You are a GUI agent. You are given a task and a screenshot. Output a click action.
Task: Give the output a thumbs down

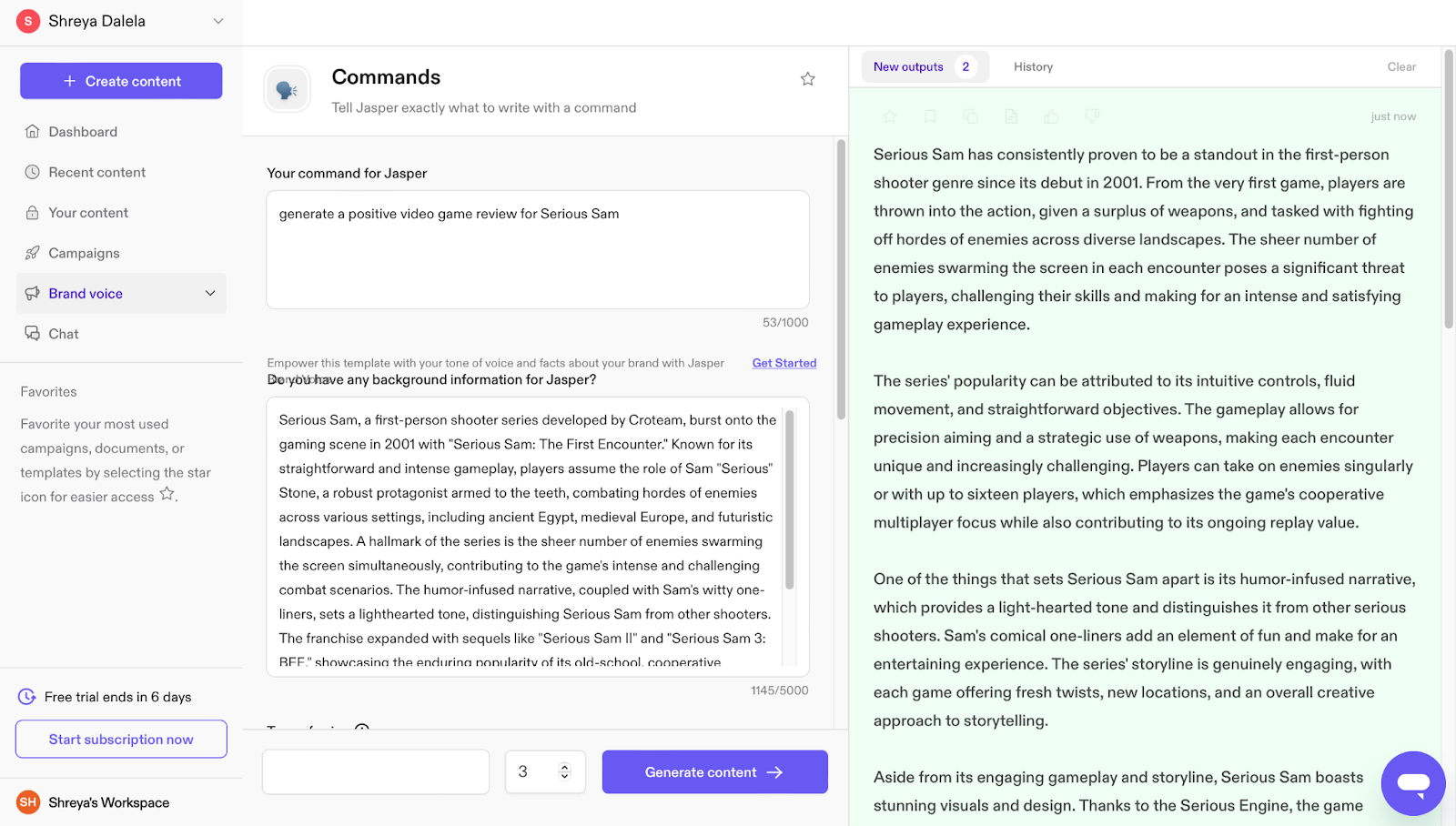1092,116
